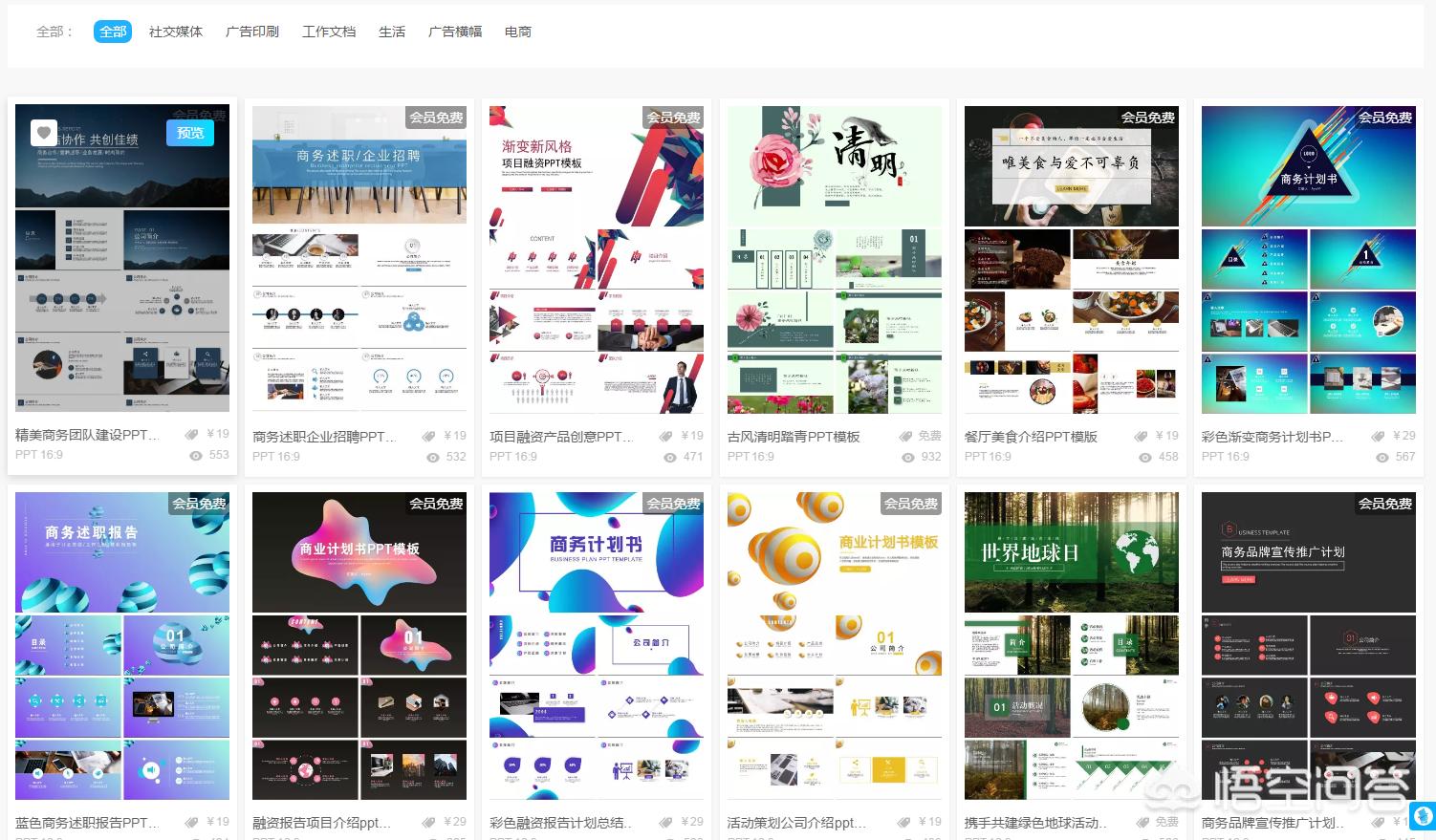
Task: Click price tag icon of 彩色融资报告计划总结
Action: click(666, 823)
